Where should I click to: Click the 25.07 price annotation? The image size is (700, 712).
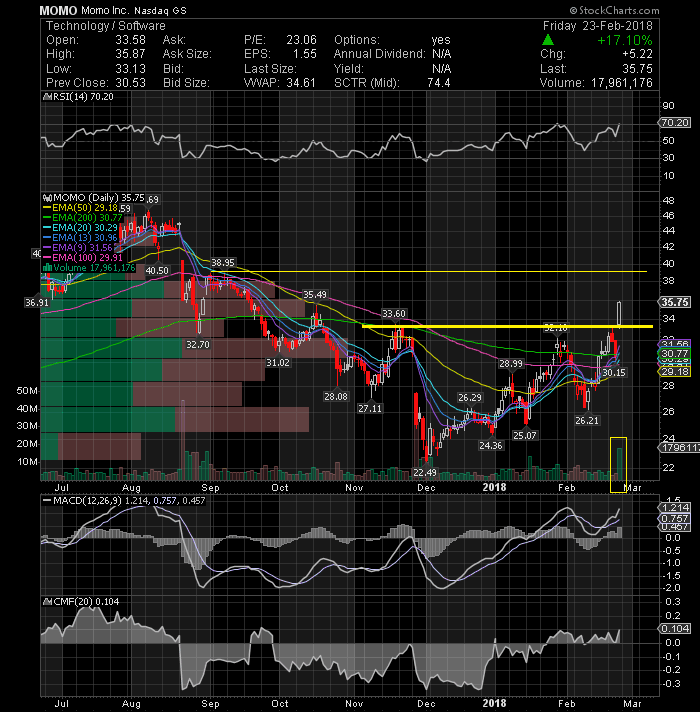pyautogui.click(x=525, y=436)
